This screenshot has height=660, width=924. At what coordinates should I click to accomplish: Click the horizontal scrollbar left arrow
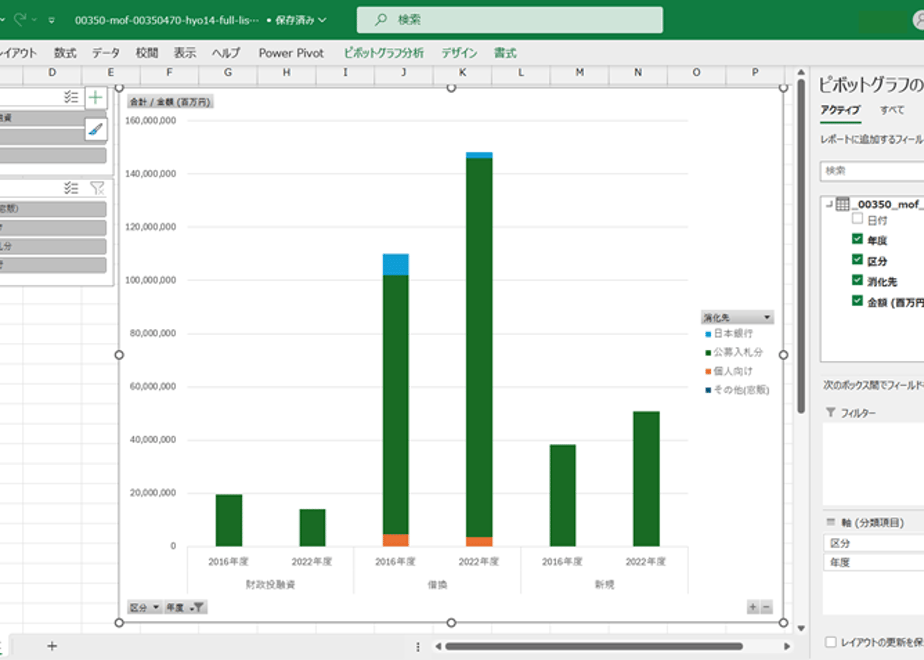coord(438,646)
